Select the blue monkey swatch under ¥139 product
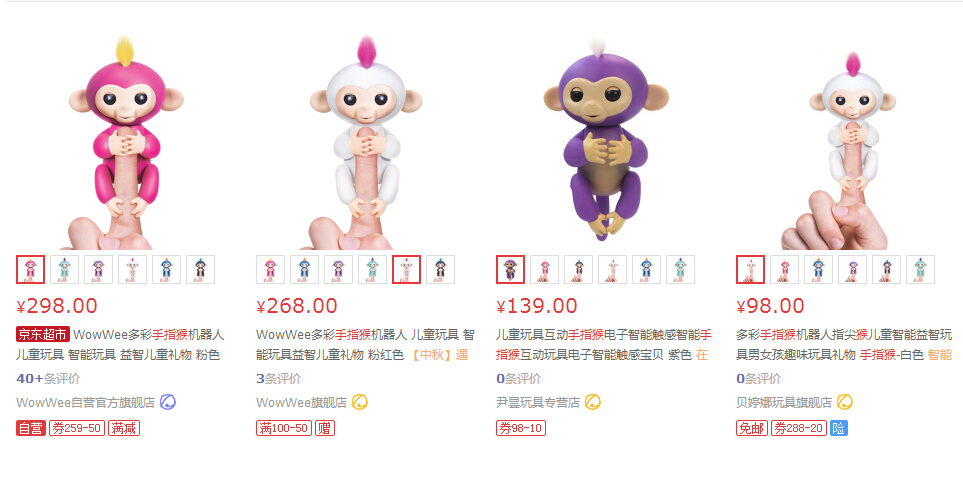 [x=646, y=270]
